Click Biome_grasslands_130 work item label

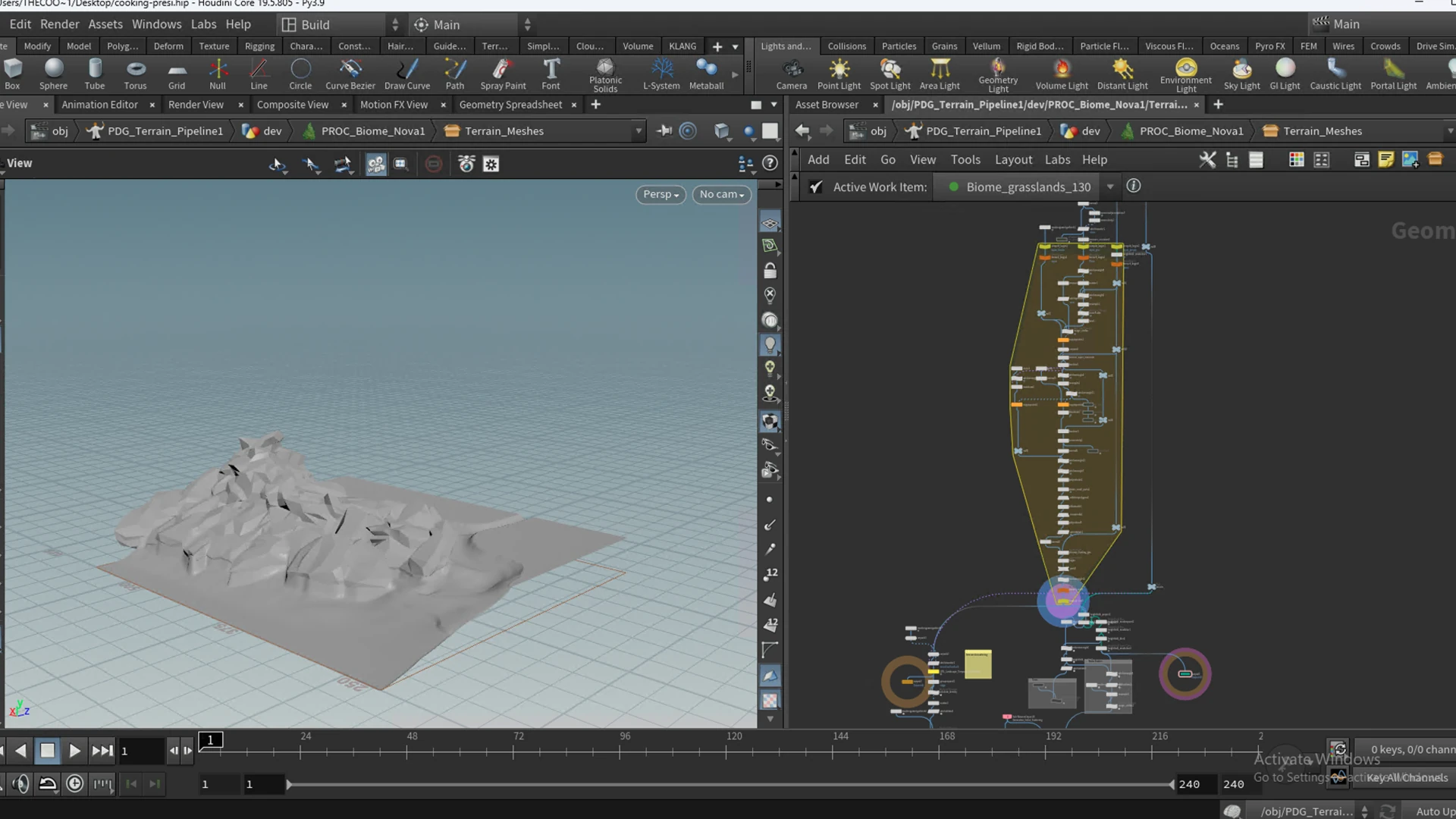click(x=1028, y=187)
